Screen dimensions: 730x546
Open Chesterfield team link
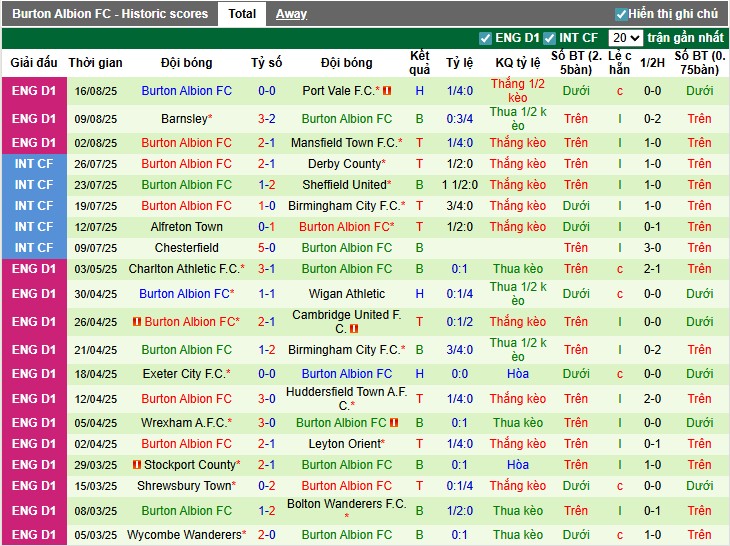(186, 248)
